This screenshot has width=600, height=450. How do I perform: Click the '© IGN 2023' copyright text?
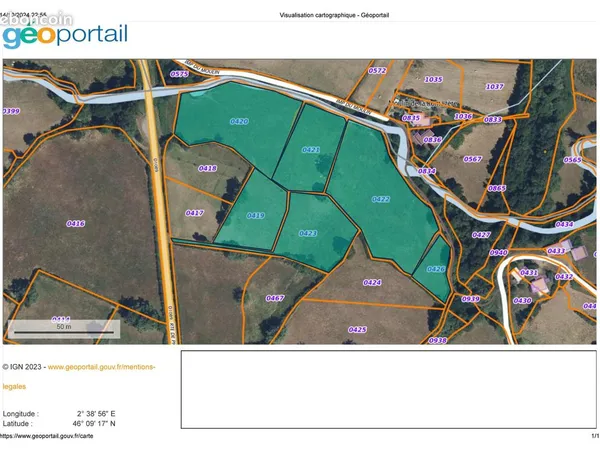click(22, 367)
